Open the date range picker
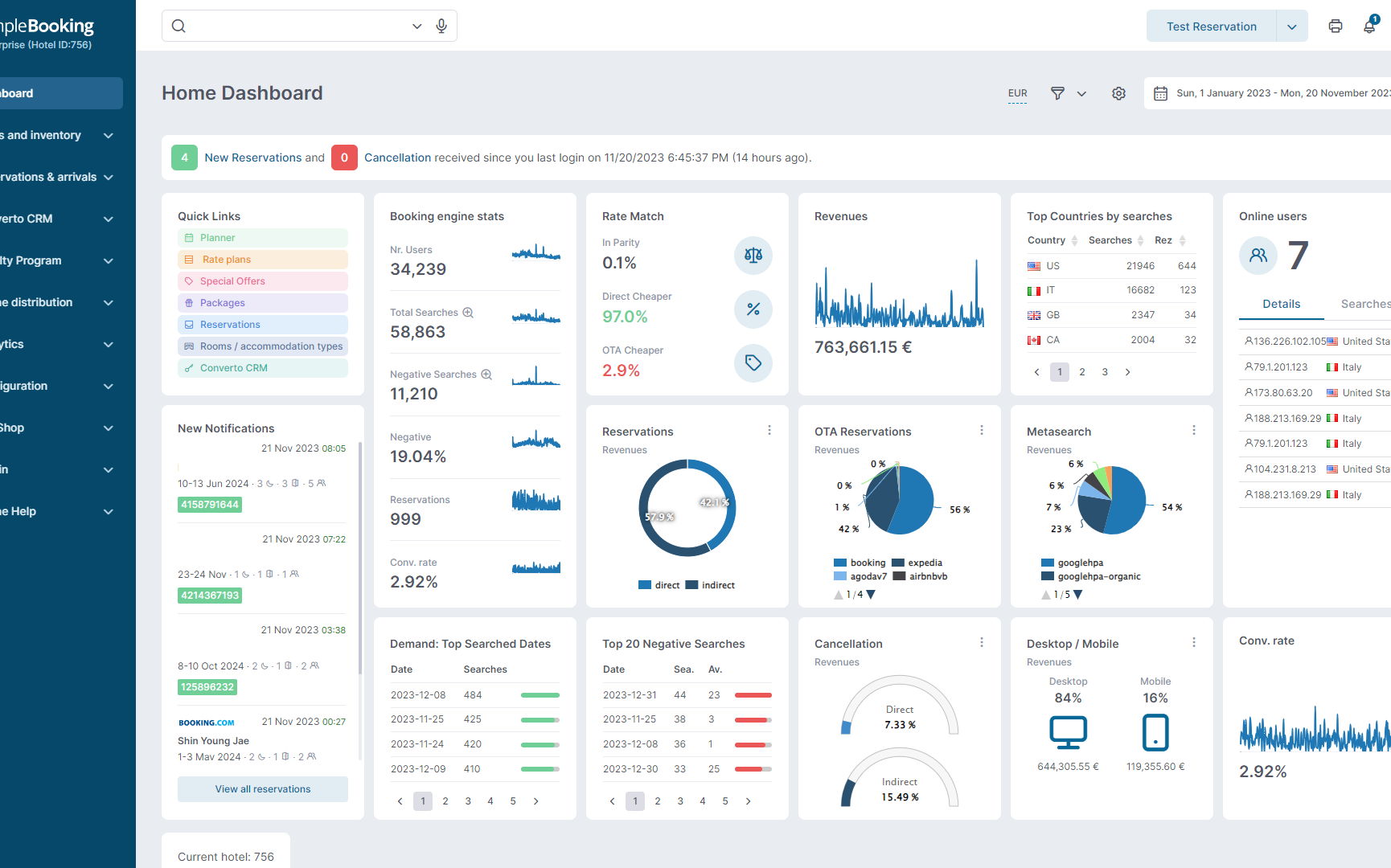 point(1270,93)
